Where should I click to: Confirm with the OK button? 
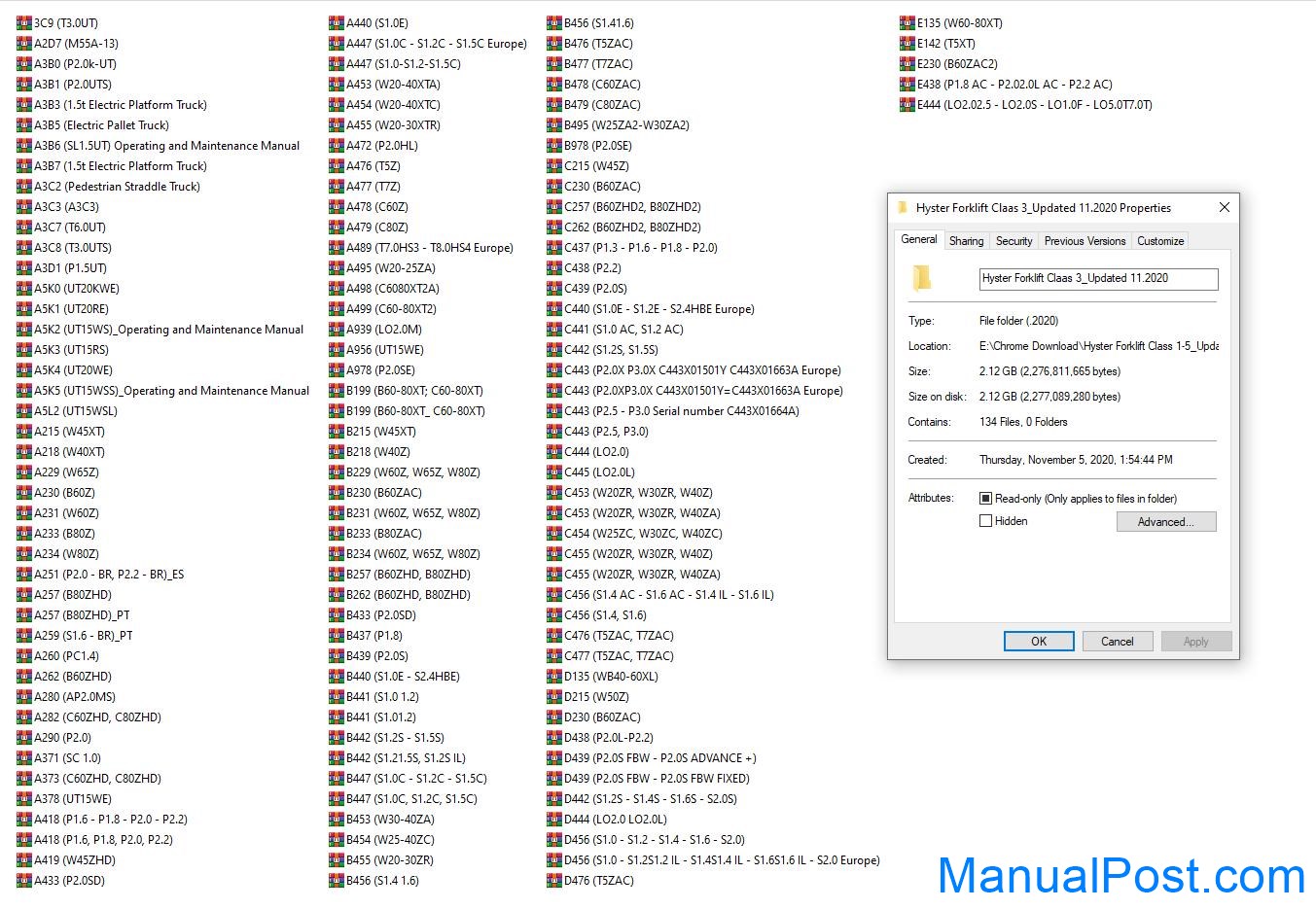pos(1039,641)
